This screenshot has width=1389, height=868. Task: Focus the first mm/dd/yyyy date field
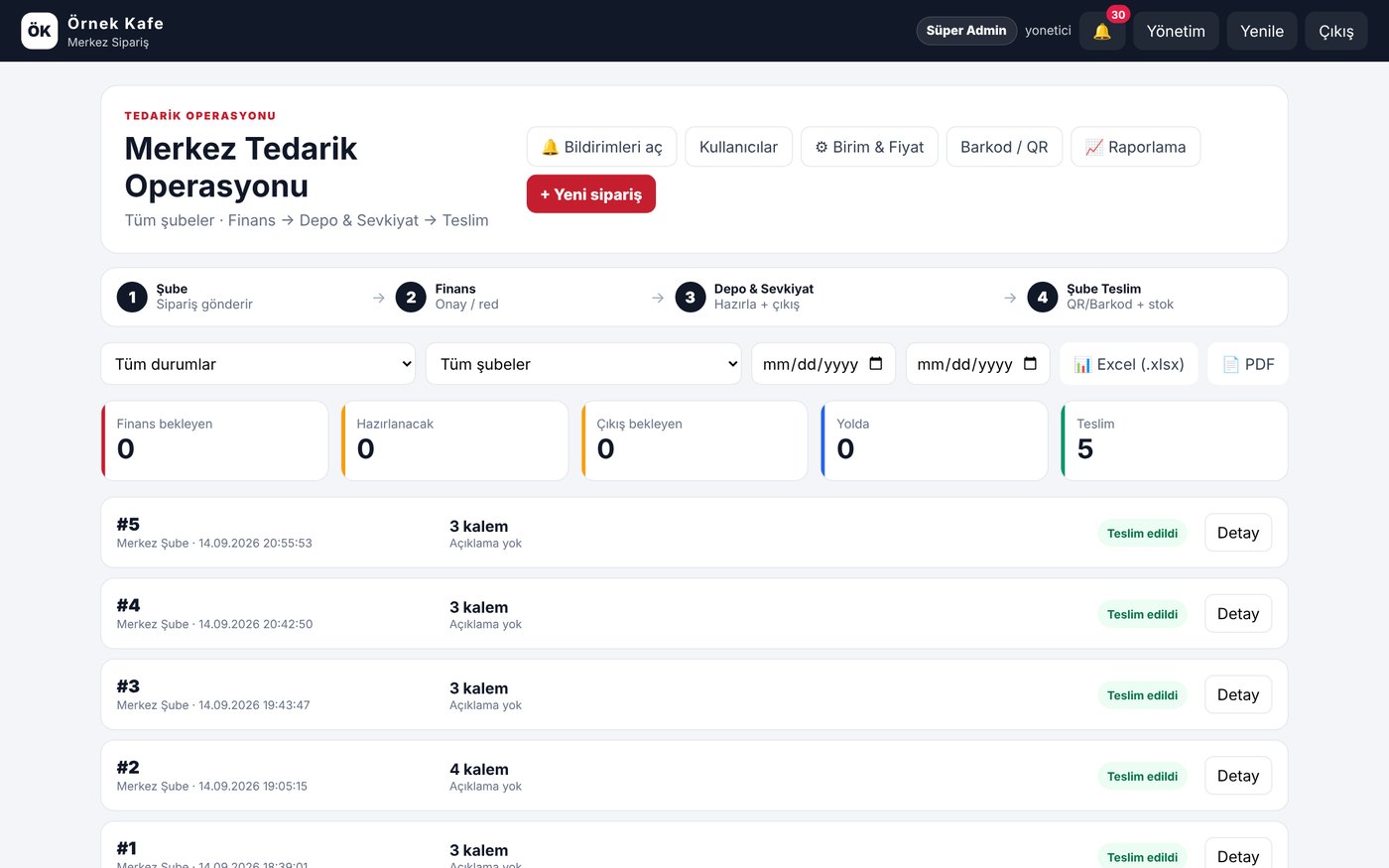[823, 364]
